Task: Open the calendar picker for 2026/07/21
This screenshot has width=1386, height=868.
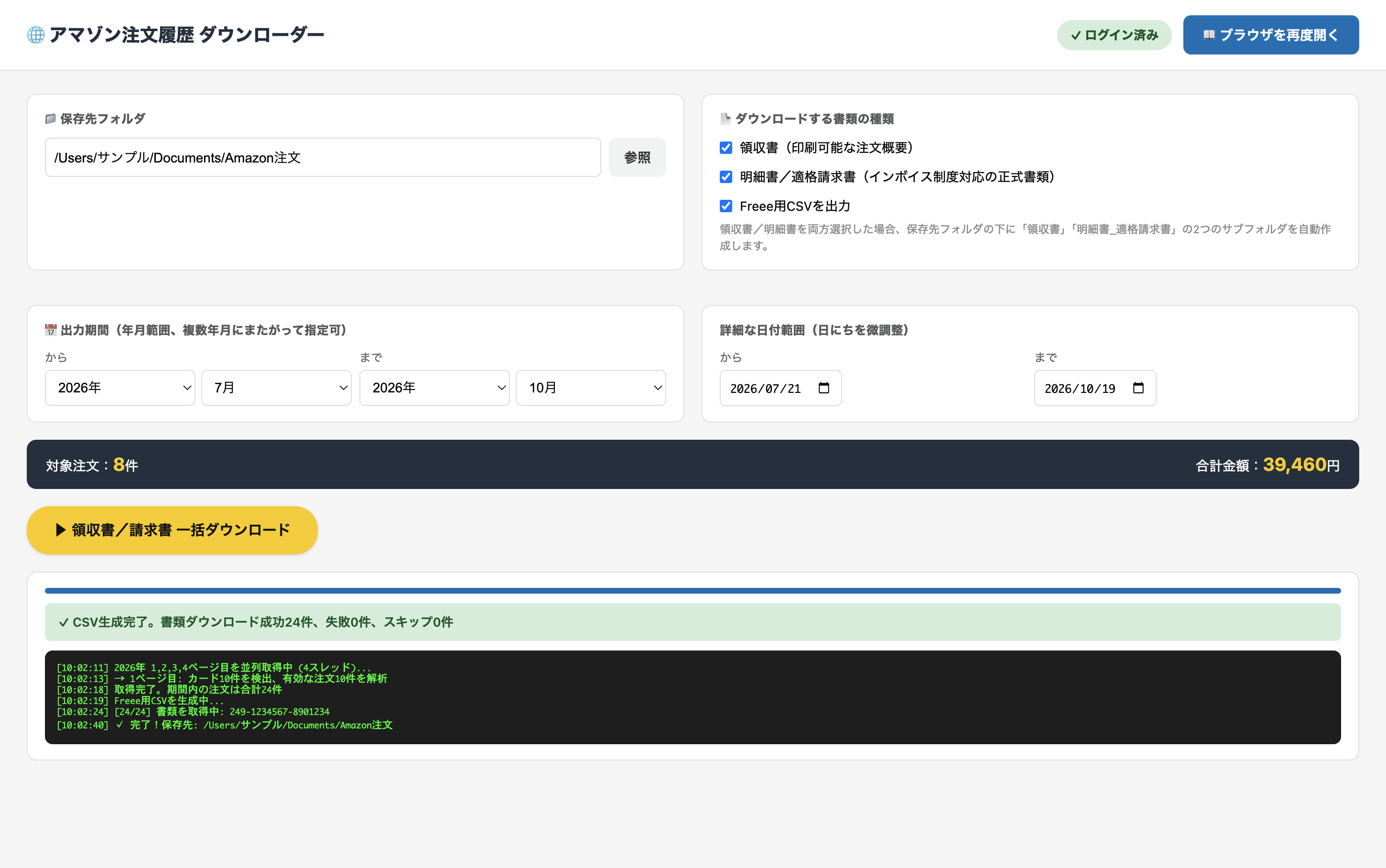Action: click(x=823, y=388)
